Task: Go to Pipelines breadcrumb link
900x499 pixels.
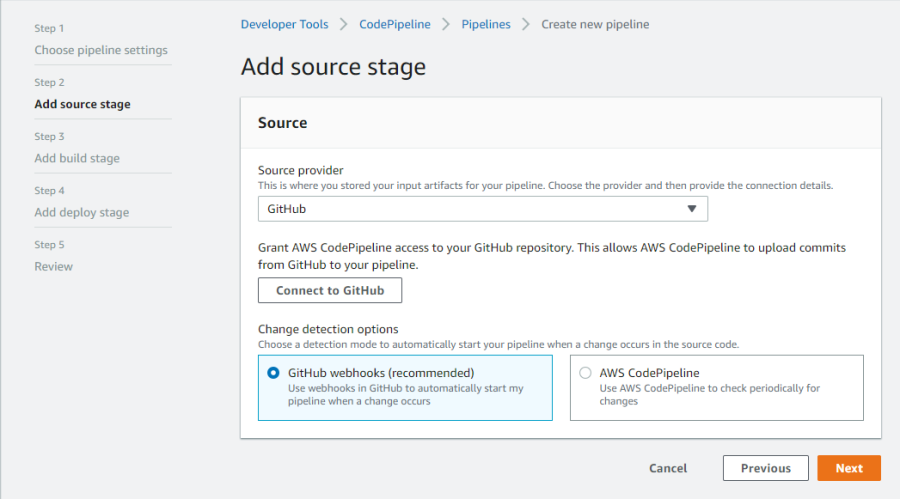Action: coord(486,24)
